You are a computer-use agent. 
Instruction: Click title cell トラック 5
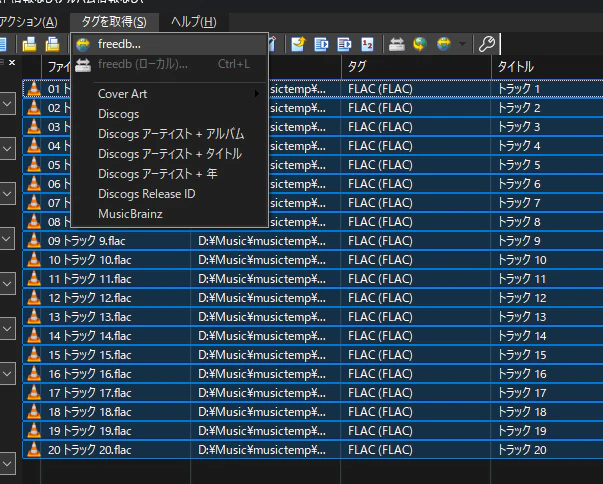point(547,165)
